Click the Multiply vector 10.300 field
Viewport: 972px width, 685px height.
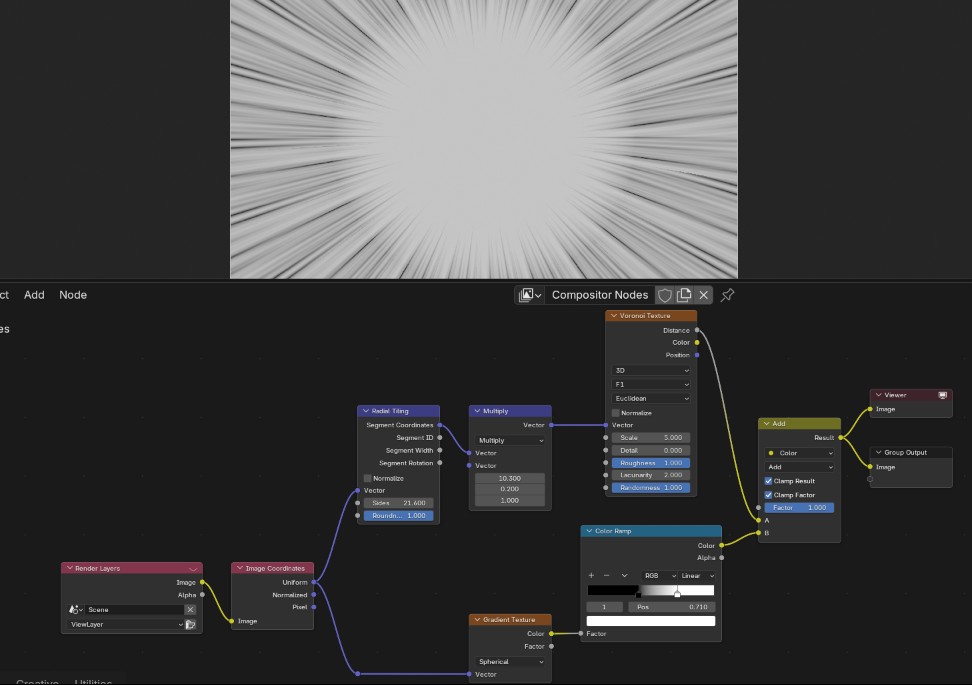(x=510, y=479)
